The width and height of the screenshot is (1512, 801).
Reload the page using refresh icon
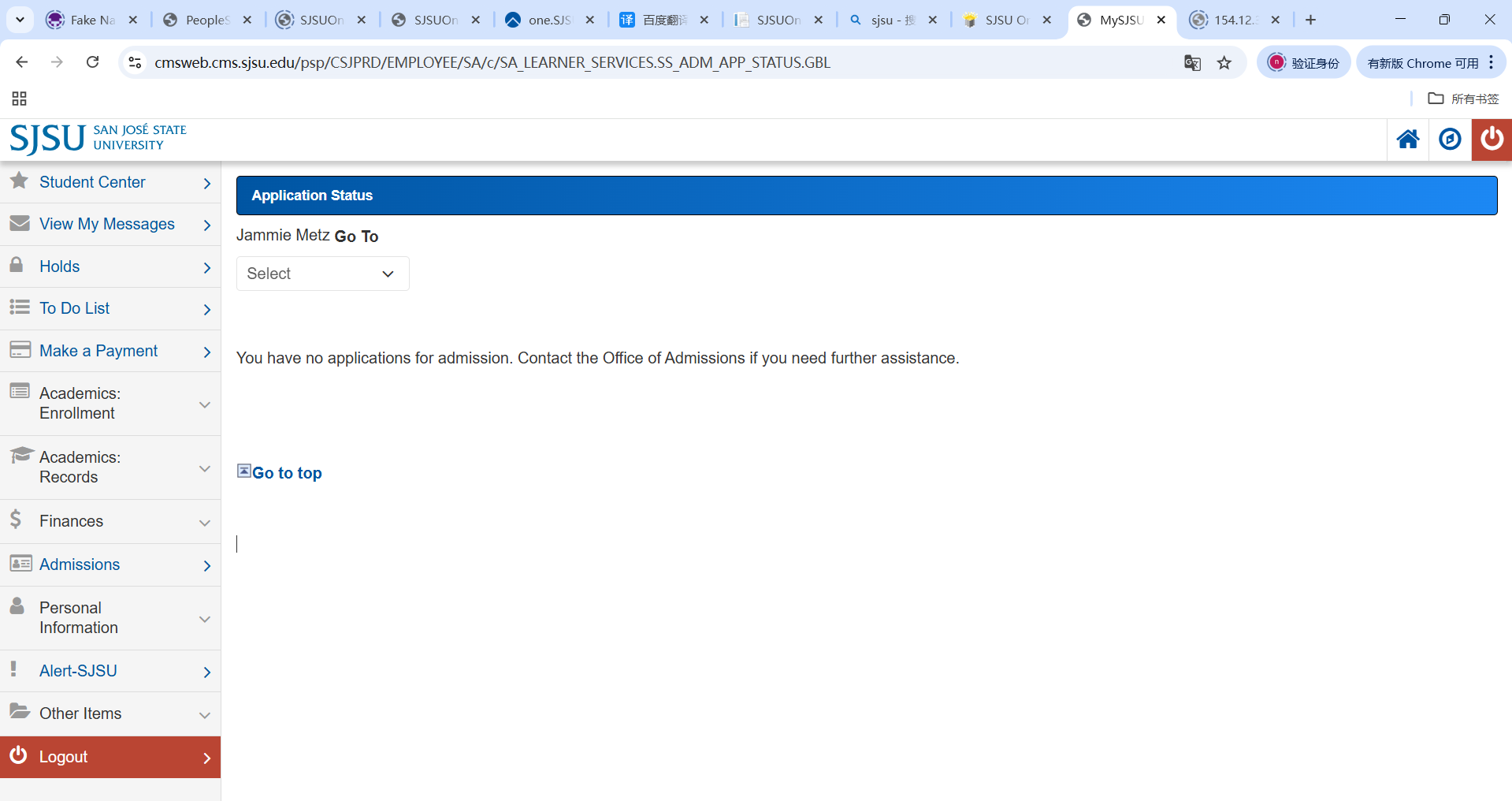(x=92, y=62)
